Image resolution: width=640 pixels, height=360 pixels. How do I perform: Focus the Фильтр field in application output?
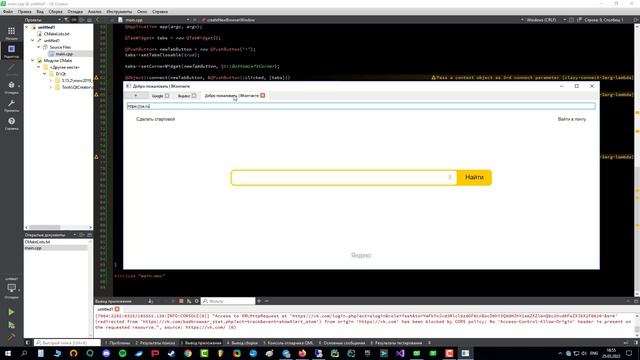[x=228, y=301]
